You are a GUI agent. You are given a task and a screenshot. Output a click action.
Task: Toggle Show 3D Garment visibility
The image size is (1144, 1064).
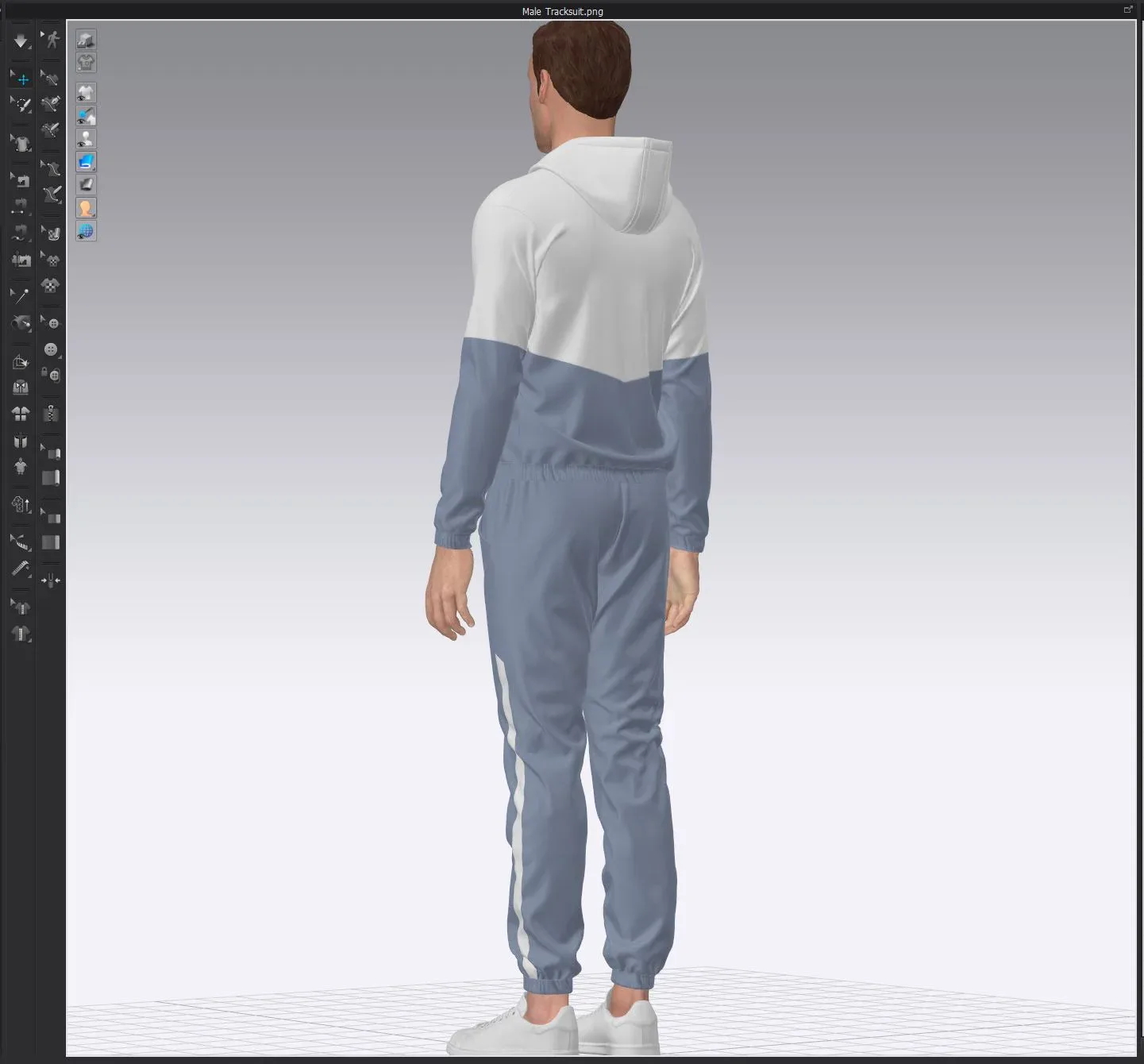point(86,93)
